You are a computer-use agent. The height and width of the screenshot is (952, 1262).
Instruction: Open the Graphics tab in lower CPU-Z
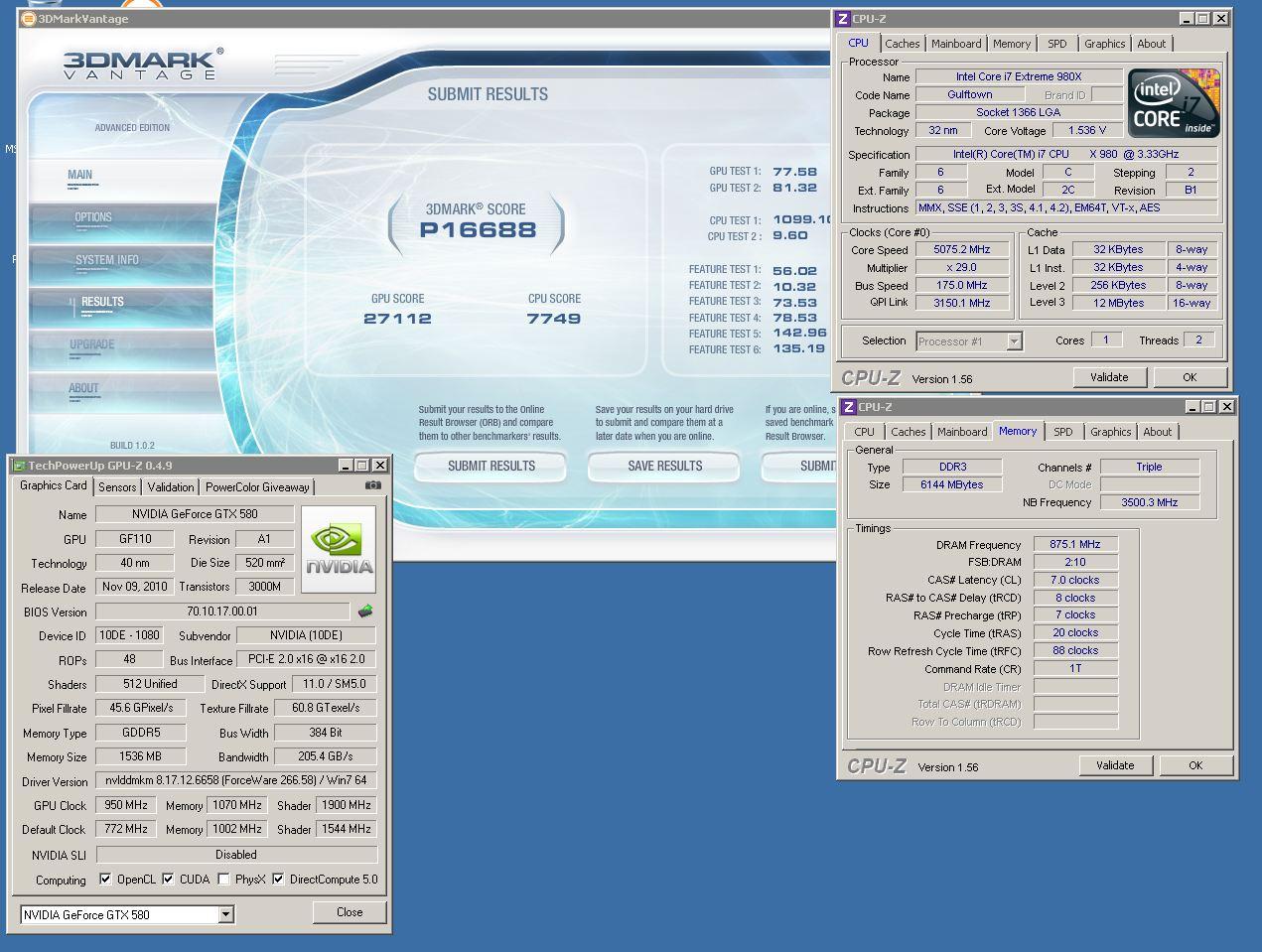pyautogui.click(x=1111, y=432)
